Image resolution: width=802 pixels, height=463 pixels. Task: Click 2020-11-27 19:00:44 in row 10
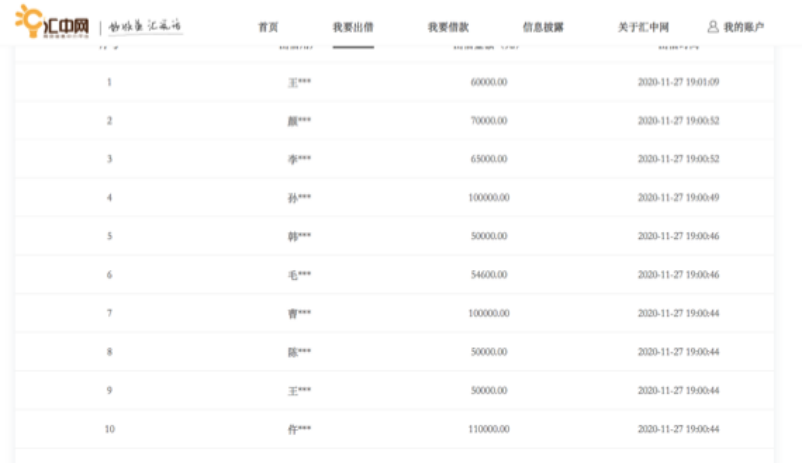(678, 429)
